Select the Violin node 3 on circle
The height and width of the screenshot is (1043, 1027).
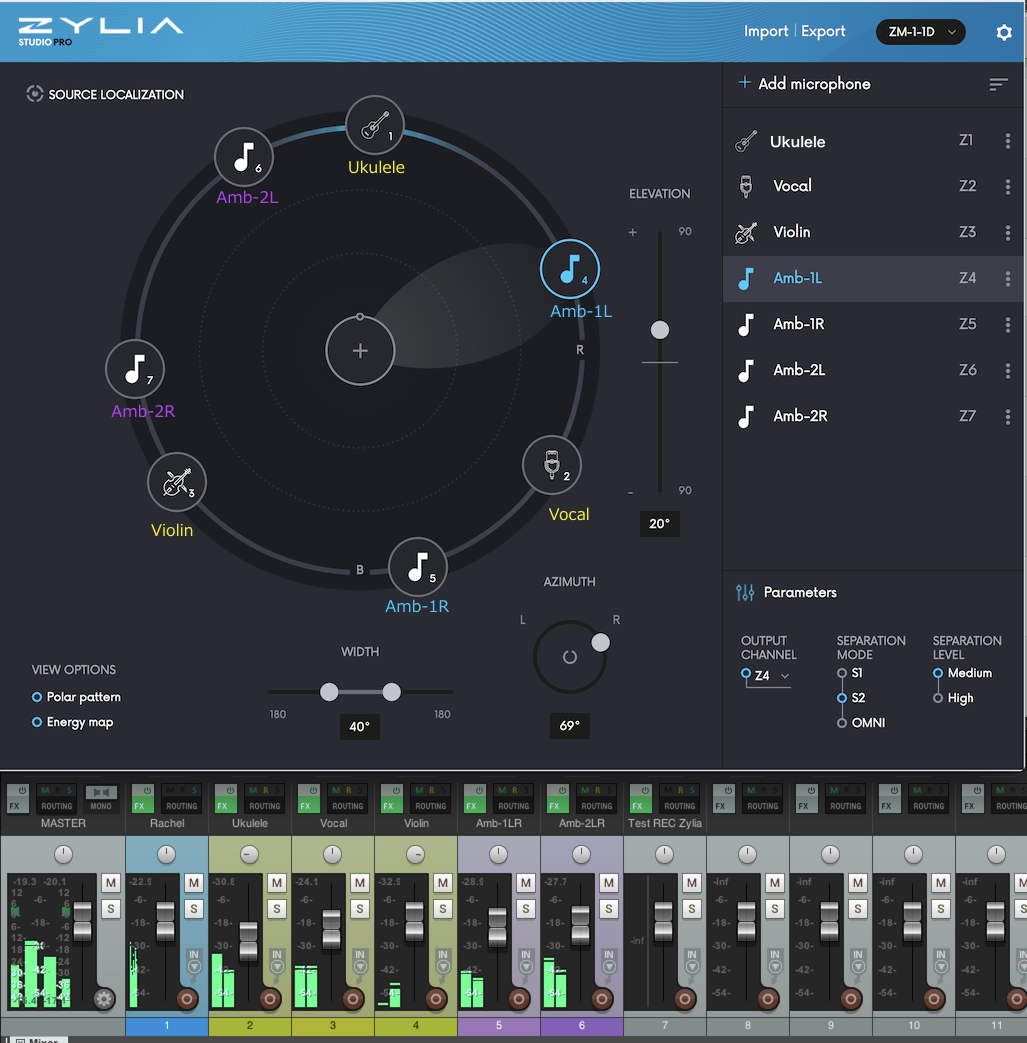pos(176,482)
